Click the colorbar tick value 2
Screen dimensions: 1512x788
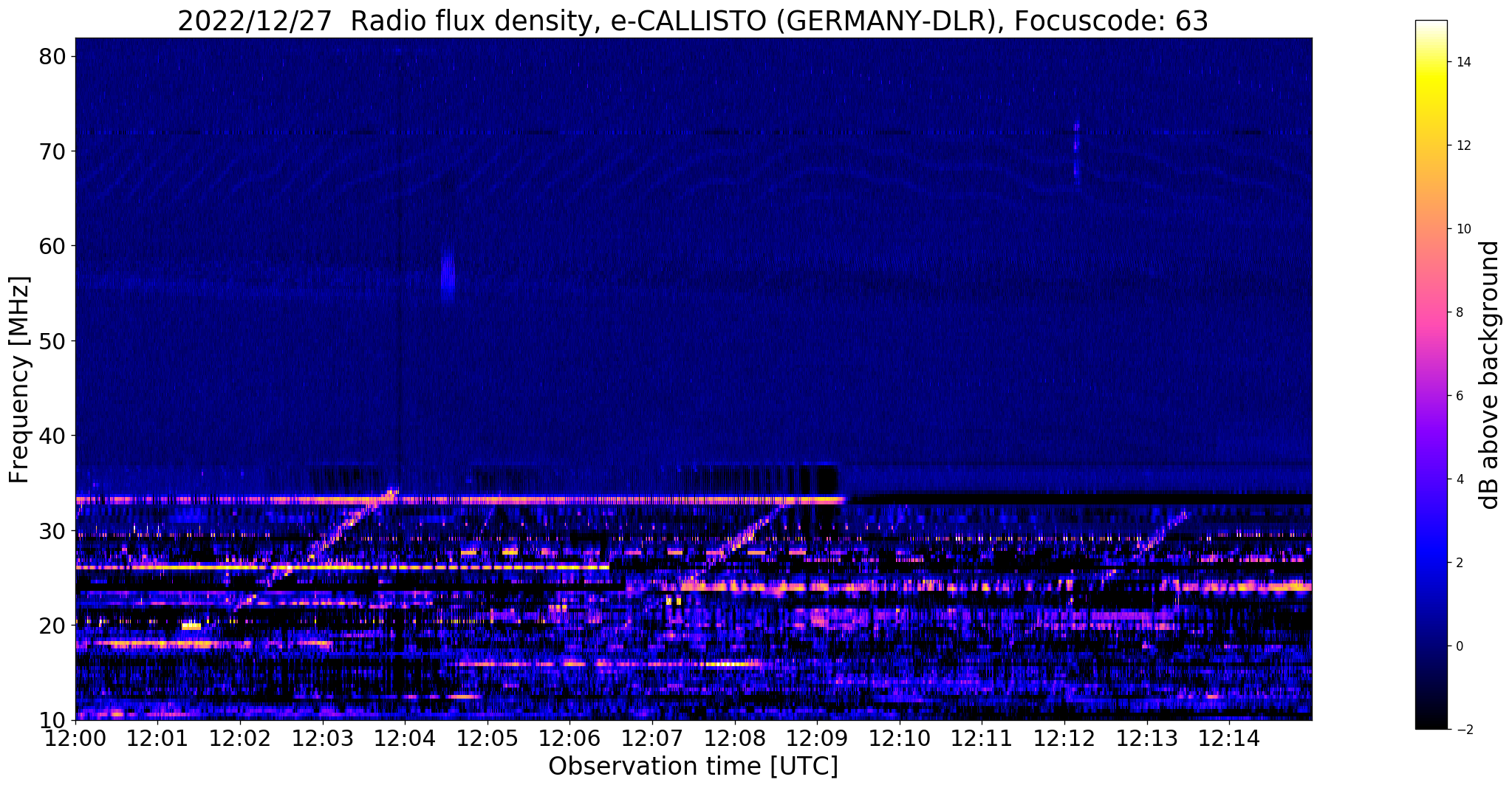pyautogui.click(x=1459, y=563)
